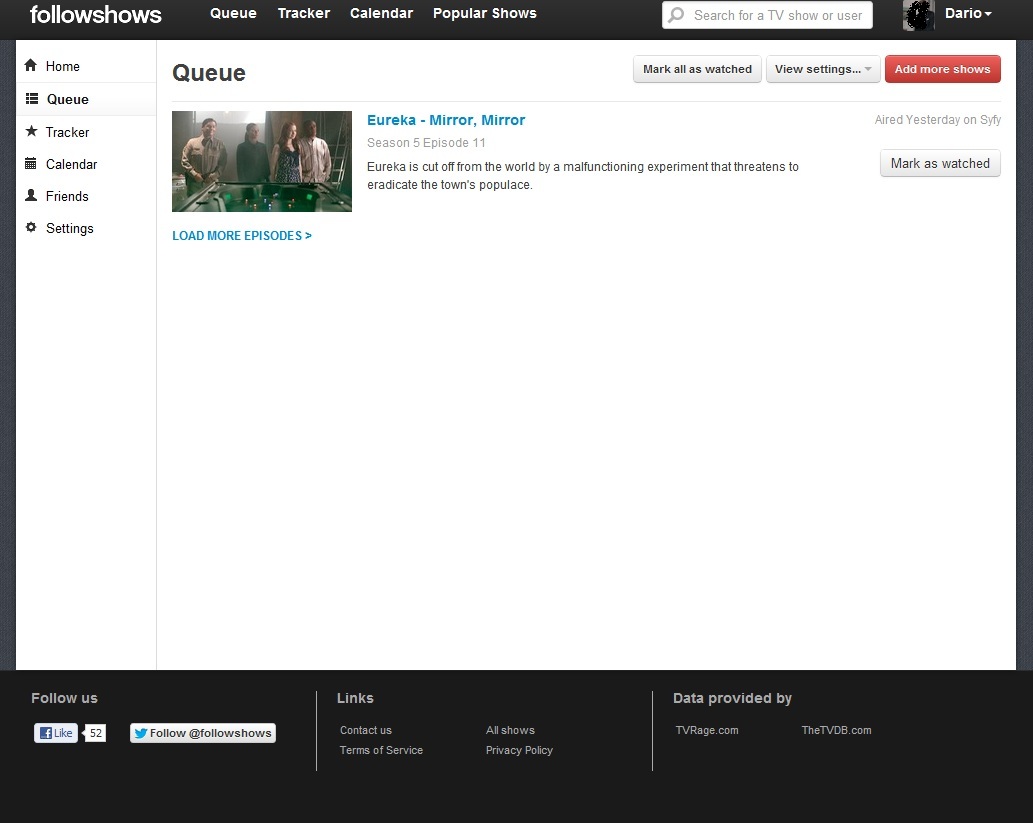Visit the TheTVDB.com link
1033x823 pixels.
point(836,730)
